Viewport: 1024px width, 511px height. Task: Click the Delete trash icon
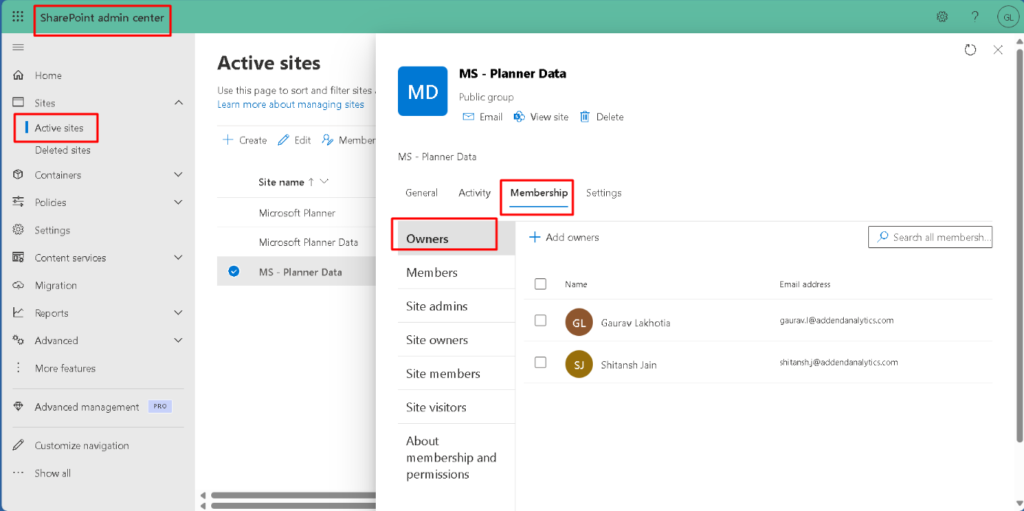[585, 117]
